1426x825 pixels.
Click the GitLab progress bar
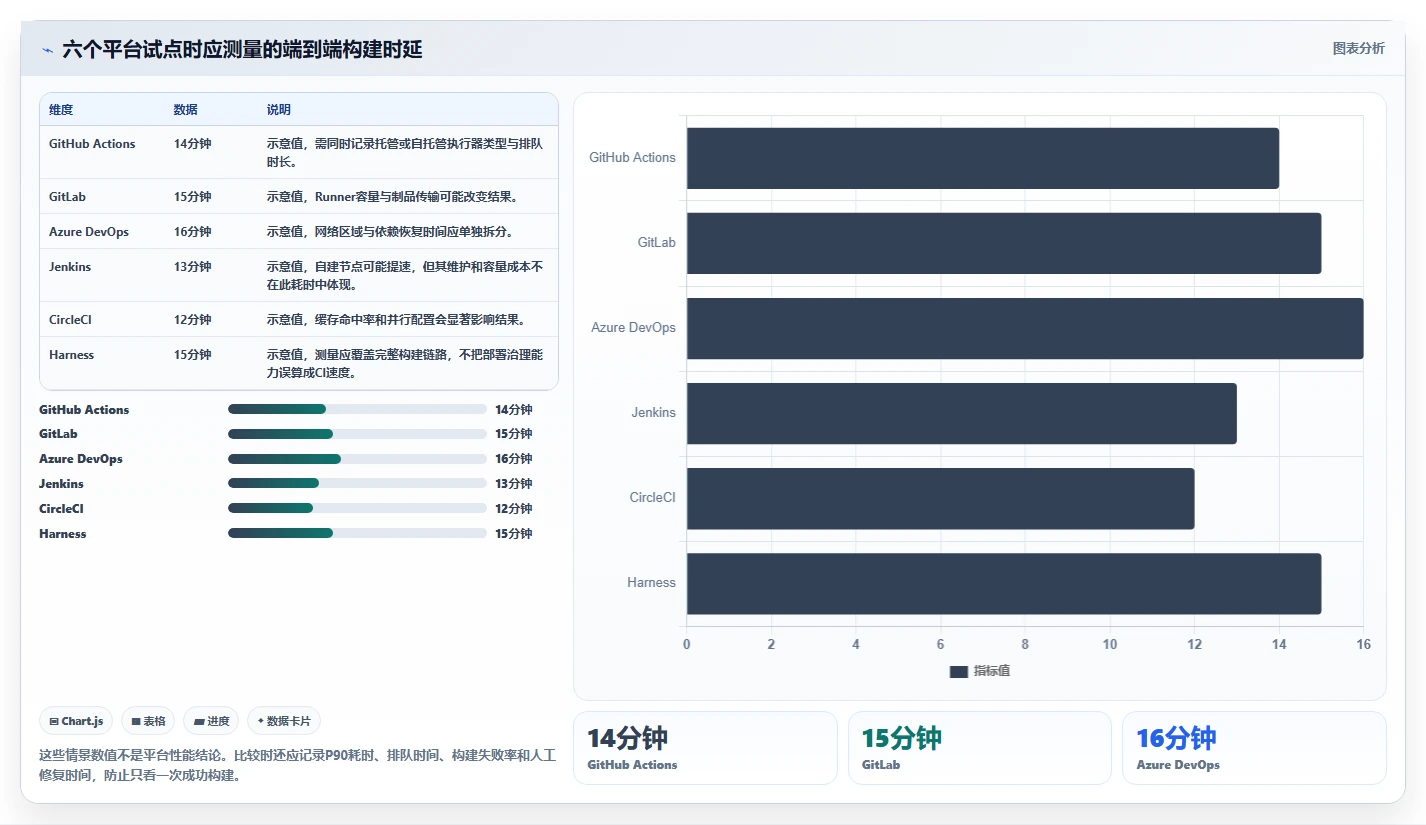(x=357, y=434)
